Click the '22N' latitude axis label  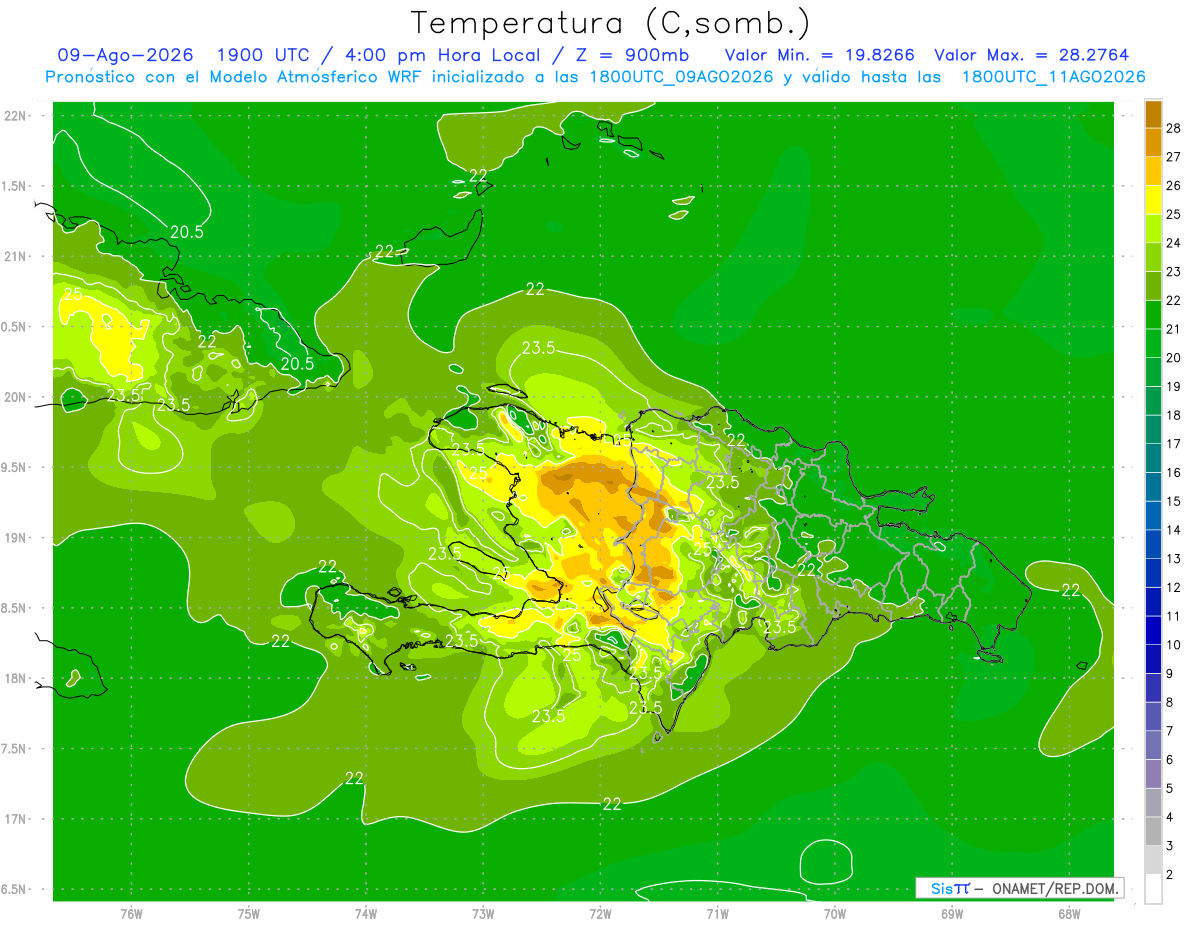pyautogui.click(x=16, y=116)
